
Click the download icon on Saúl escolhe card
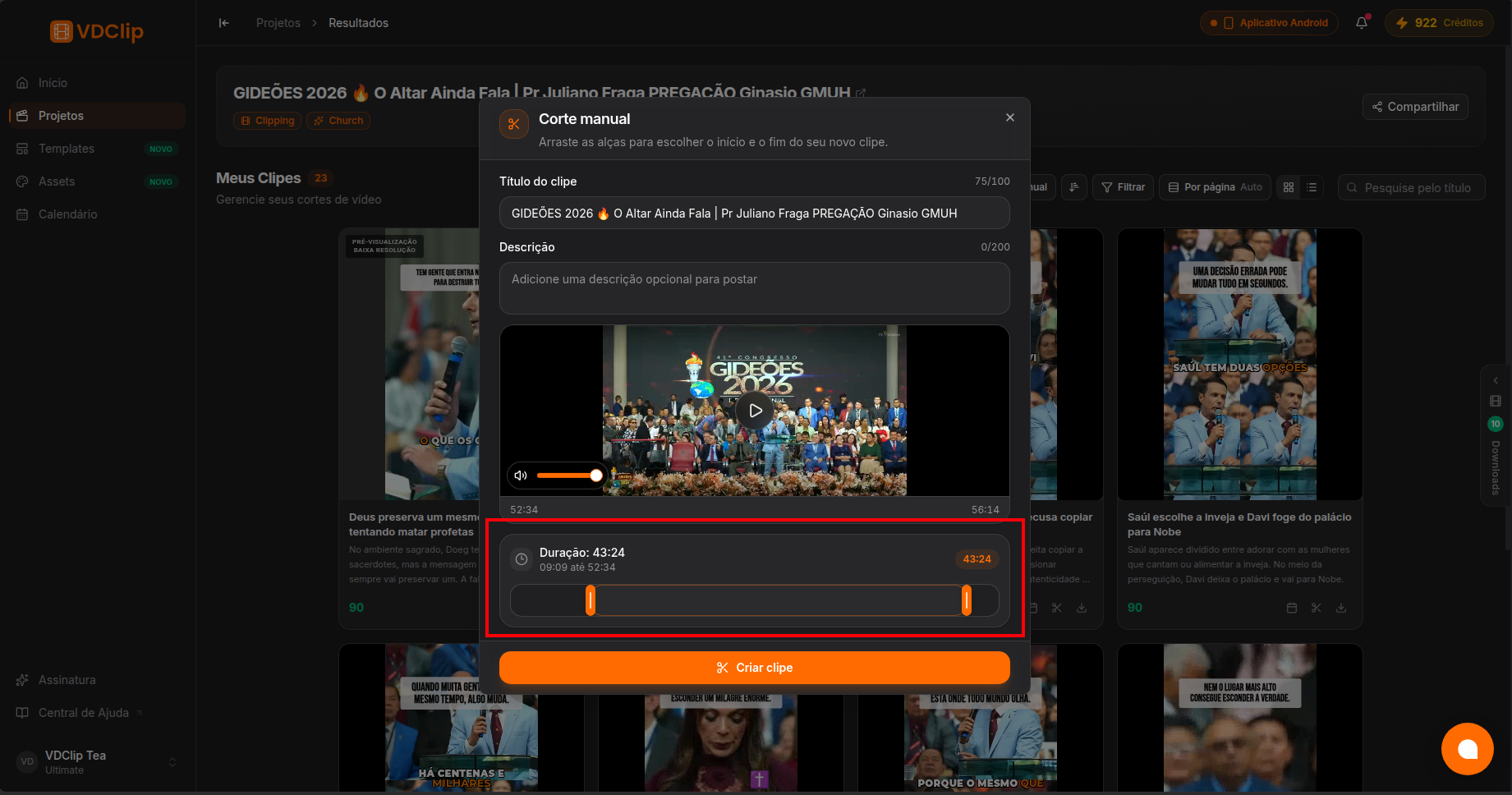pyautogui.click(x=1341, y=608)
